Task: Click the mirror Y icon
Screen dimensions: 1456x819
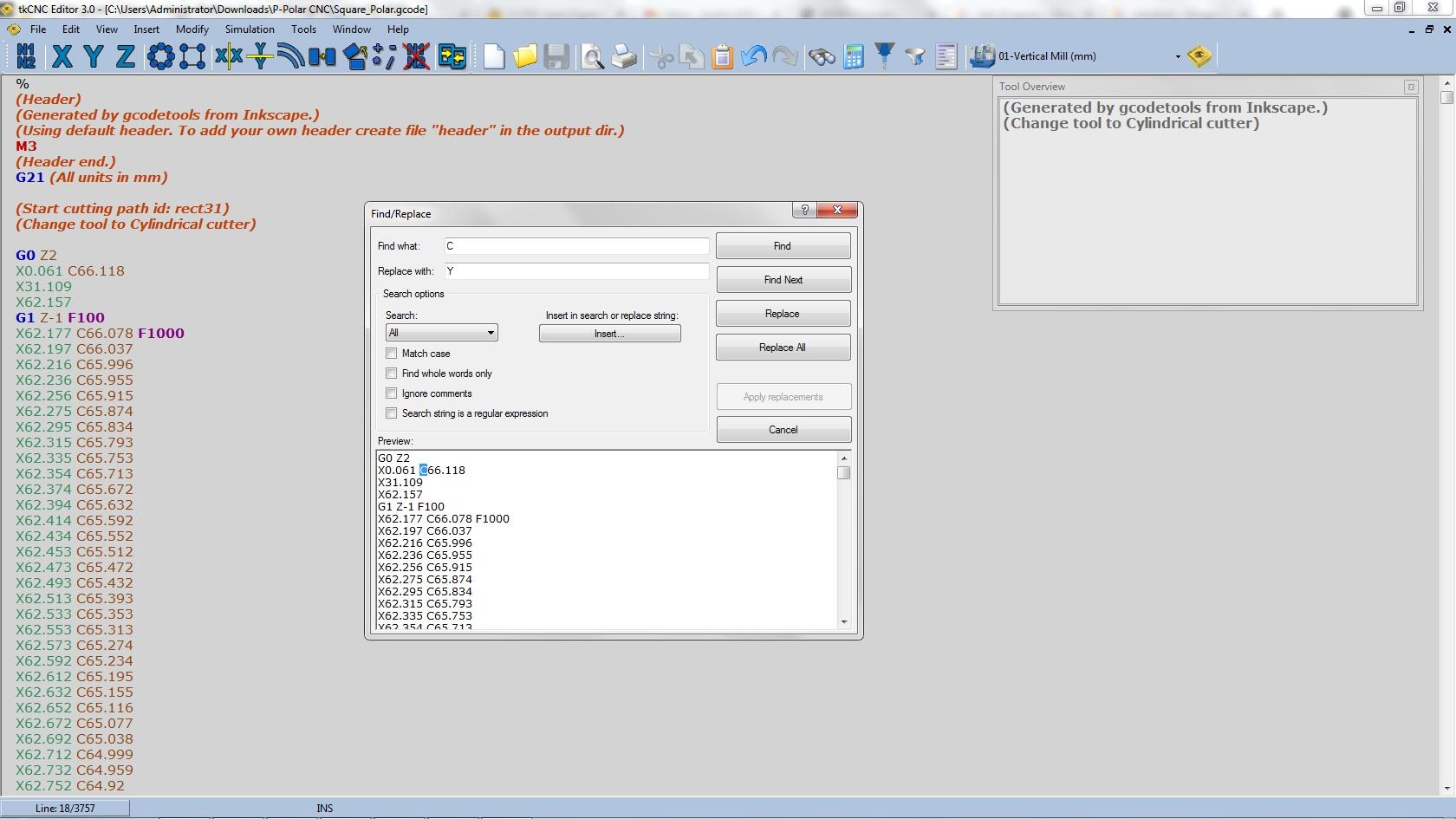Action: pos(259,56)
